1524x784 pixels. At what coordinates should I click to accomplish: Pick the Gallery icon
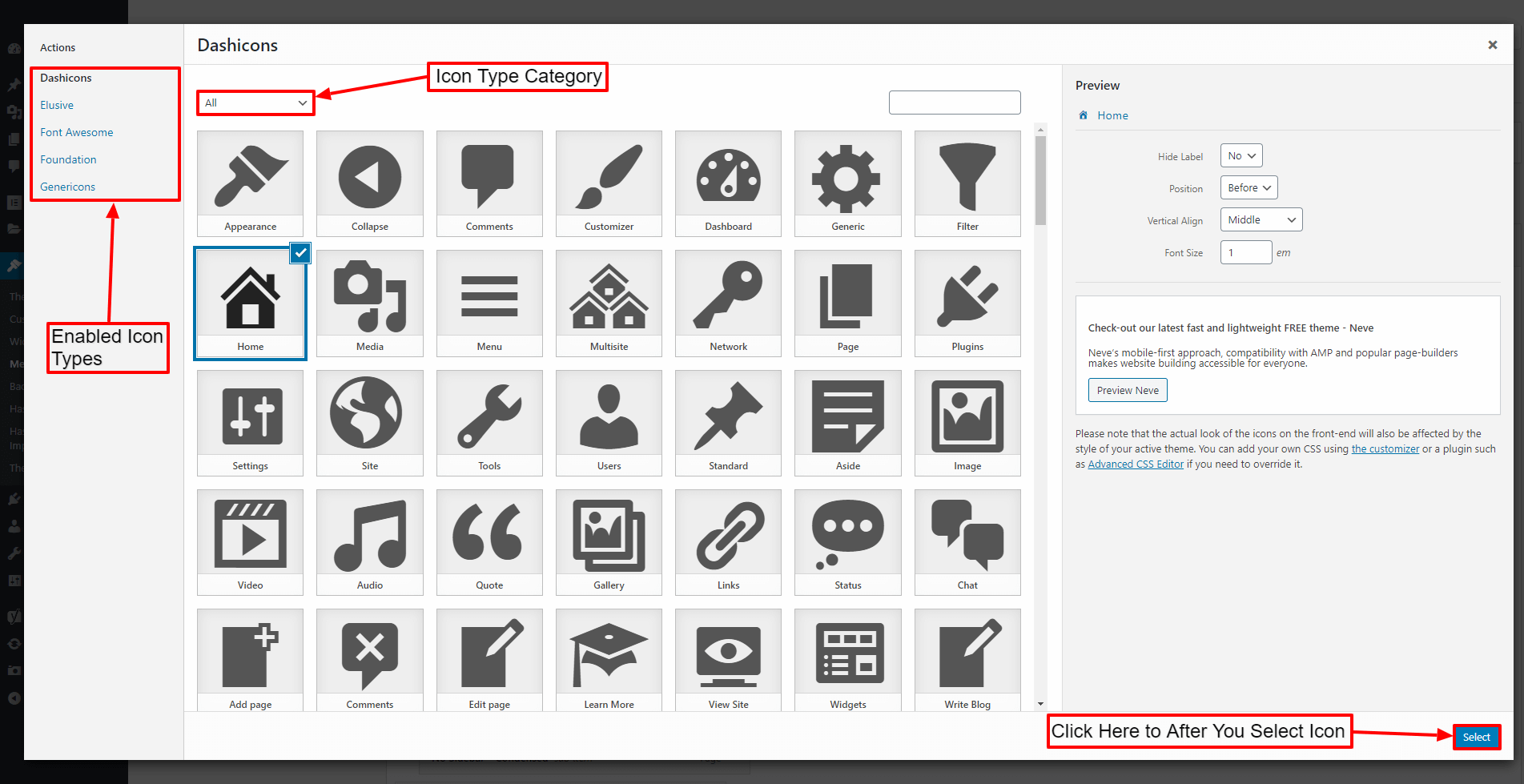609,542
